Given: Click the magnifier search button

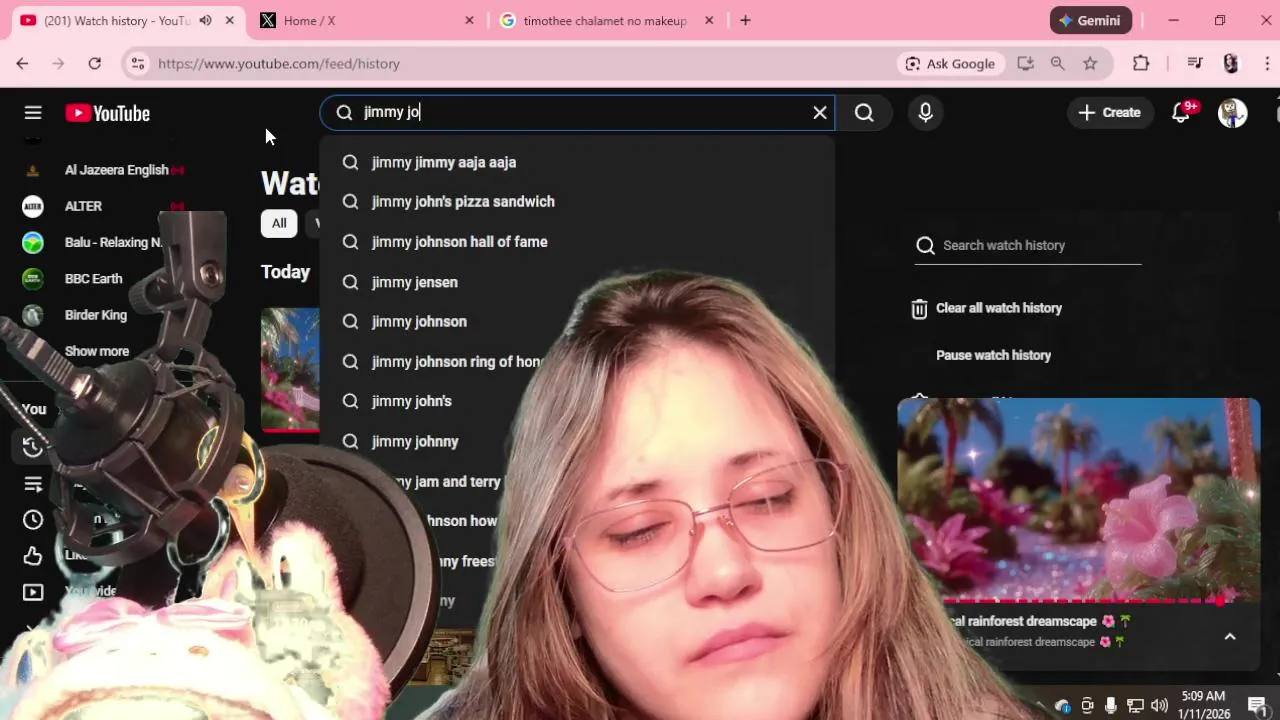Looking at the screenshot, I should pos(864,113).
